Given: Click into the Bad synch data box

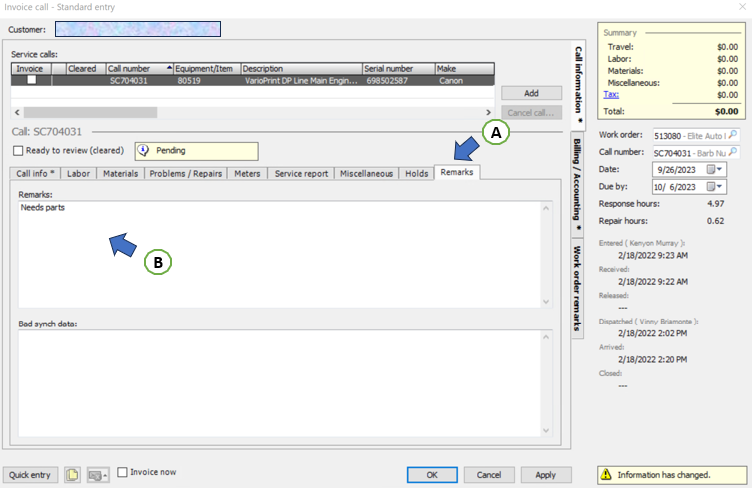Looking at the screenshot, I should pyautogui.click(x=280, y=383).
